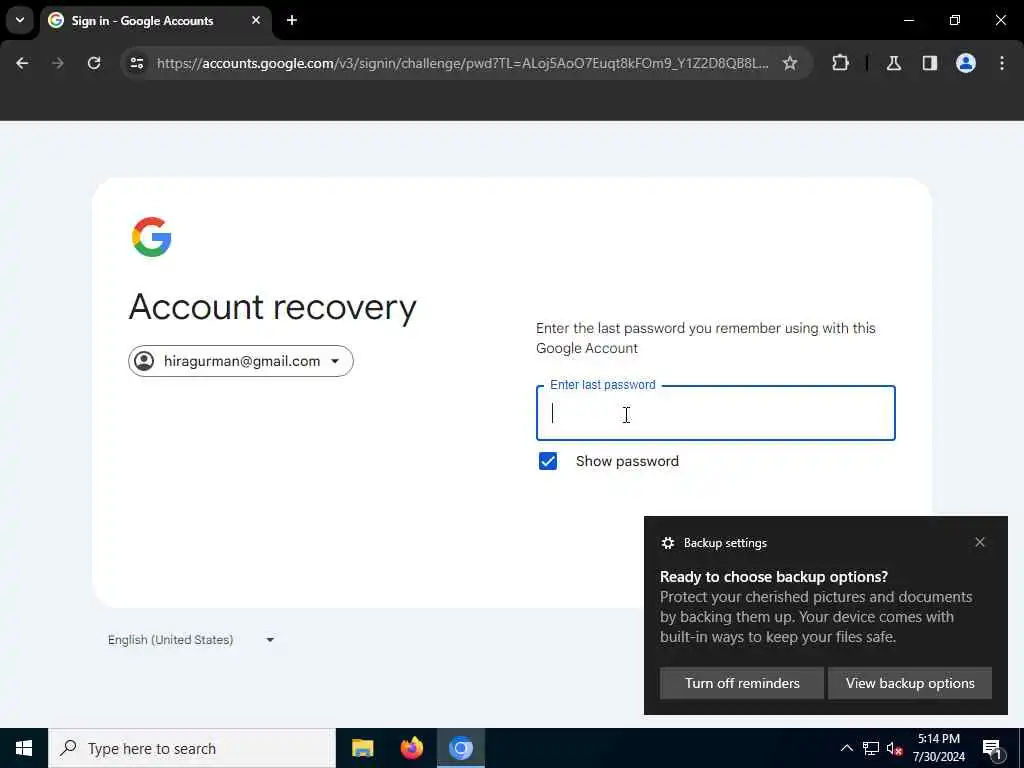Open the browser side panel
Viewport: 1024px width, 768px height.
(930, 63)
